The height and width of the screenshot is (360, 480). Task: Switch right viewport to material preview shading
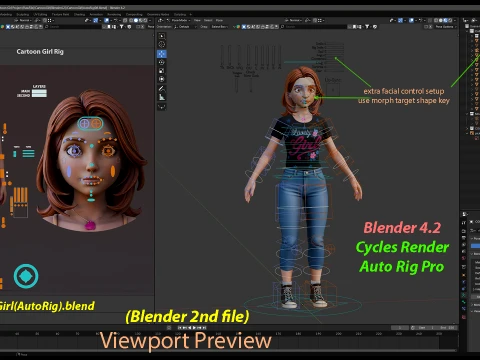pyautogui.click(x=445, y=20)
